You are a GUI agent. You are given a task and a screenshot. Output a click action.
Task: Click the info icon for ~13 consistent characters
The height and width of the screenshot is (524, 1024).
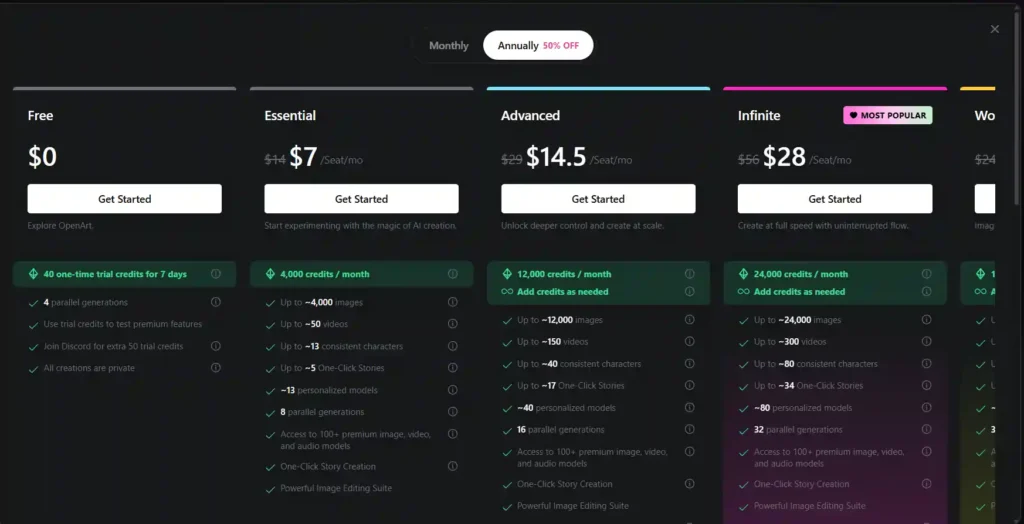pyautogui.click(x=453, y=346)
